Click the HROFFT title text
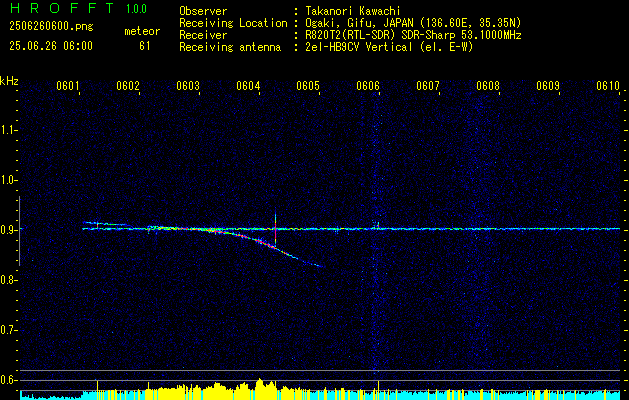This screenshot has height=400, width=629. coord(62,8)
